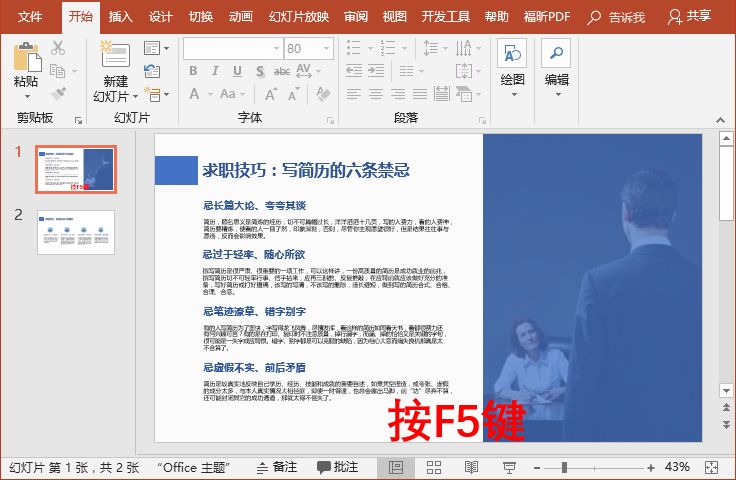
Task: Open font name combo box dropdown
Action: [x=277, y=48]
